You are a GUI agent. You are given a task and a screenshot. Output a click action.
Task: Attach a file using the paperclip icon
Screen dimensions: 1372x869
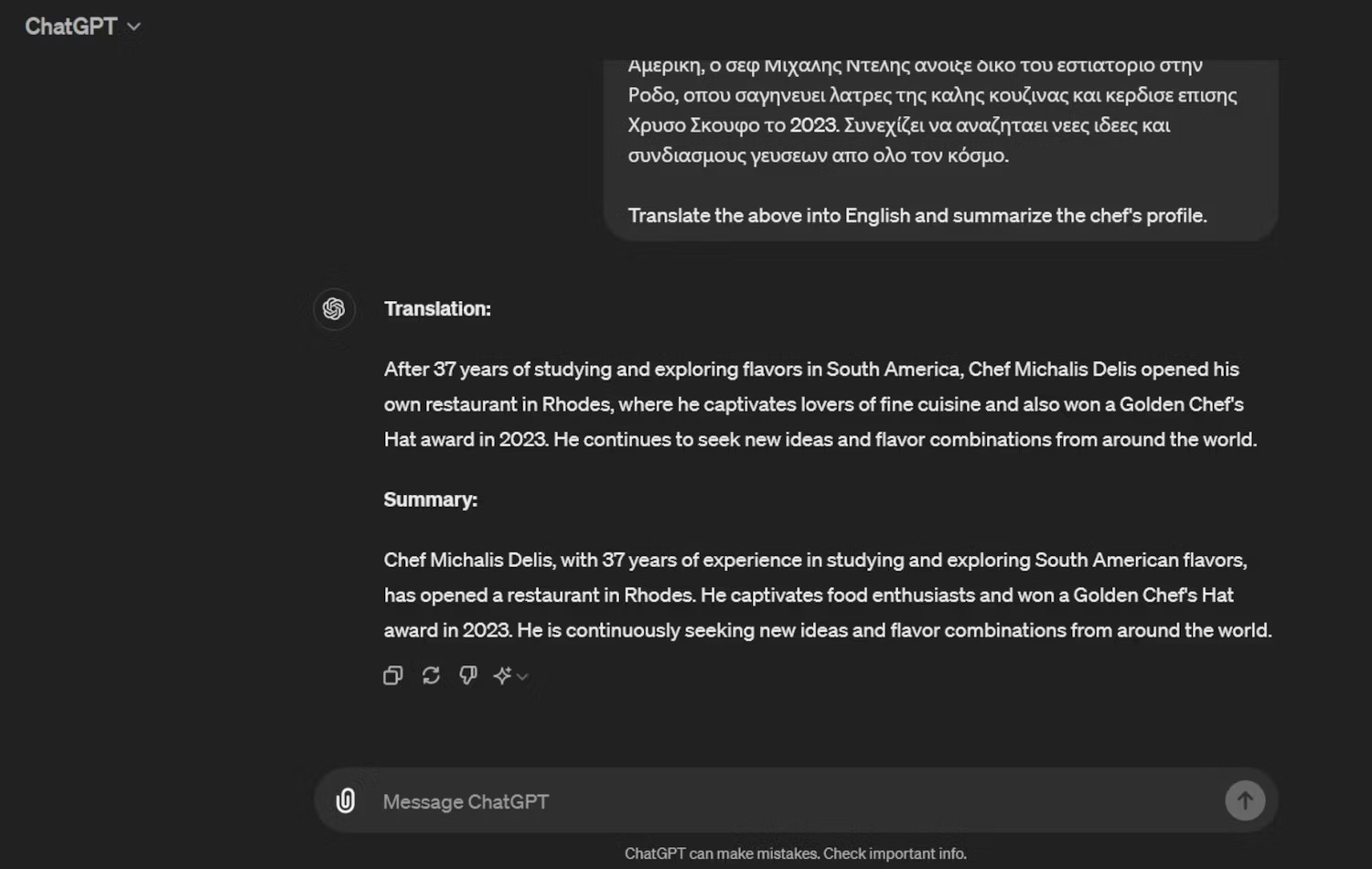click(x=346, y=801)
